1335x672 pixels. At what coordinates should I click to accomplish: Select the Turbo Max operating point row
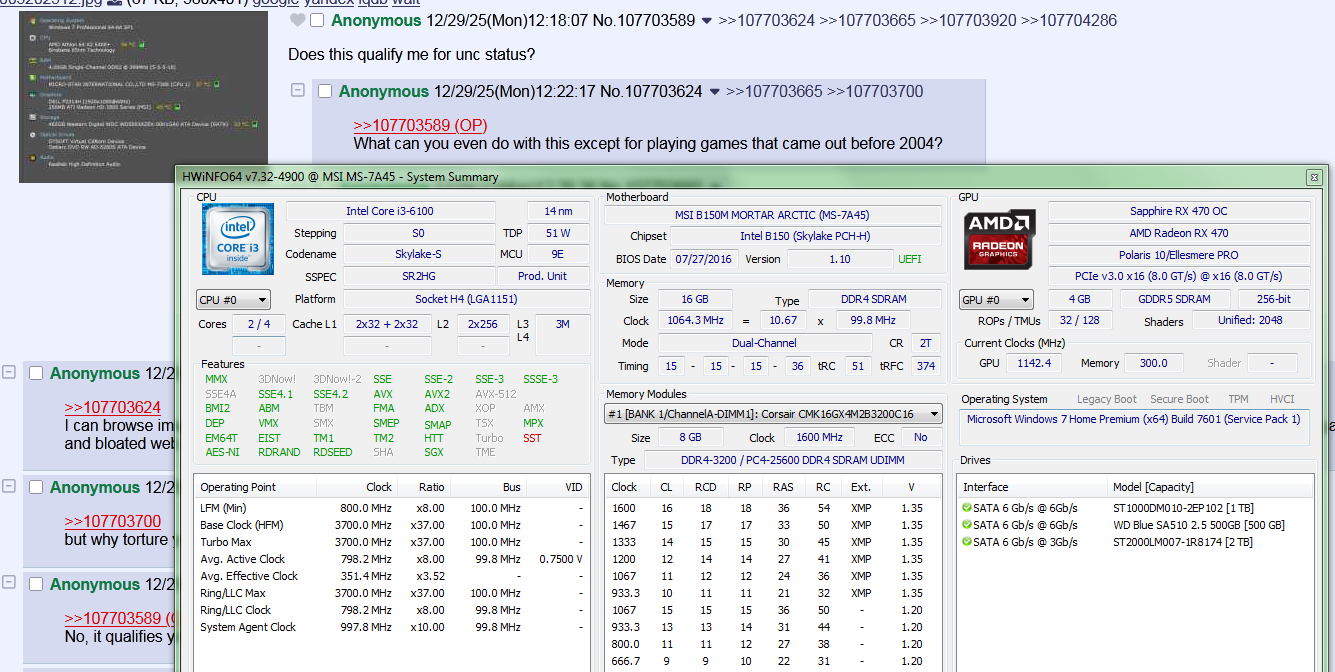click(391, 542)
